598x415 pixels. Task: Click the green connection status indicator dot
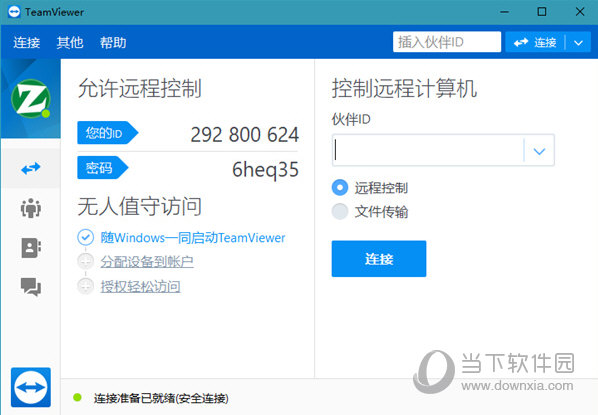[77, 397]
